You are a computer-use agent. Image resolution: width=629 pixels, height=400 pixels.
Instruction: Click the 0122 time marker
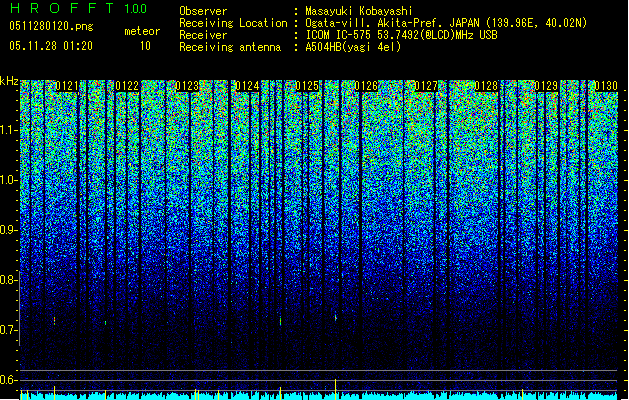point(127,86)
